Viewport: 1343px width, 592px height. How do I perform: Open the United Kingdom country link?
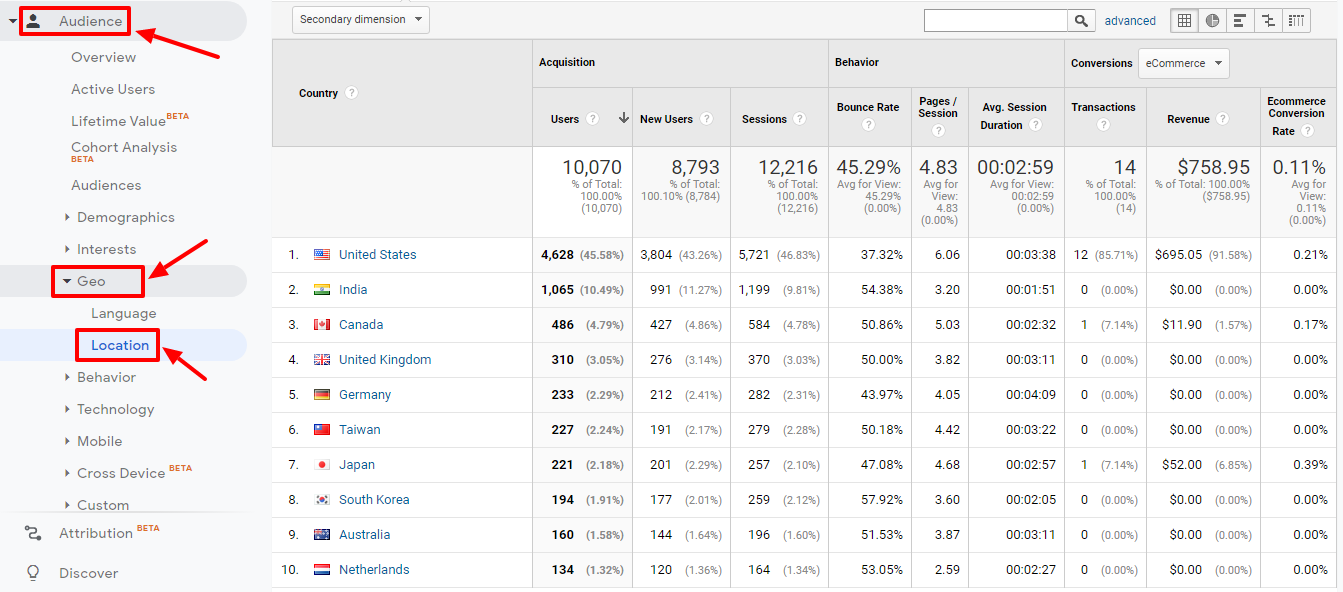click(x=385, y=360)
